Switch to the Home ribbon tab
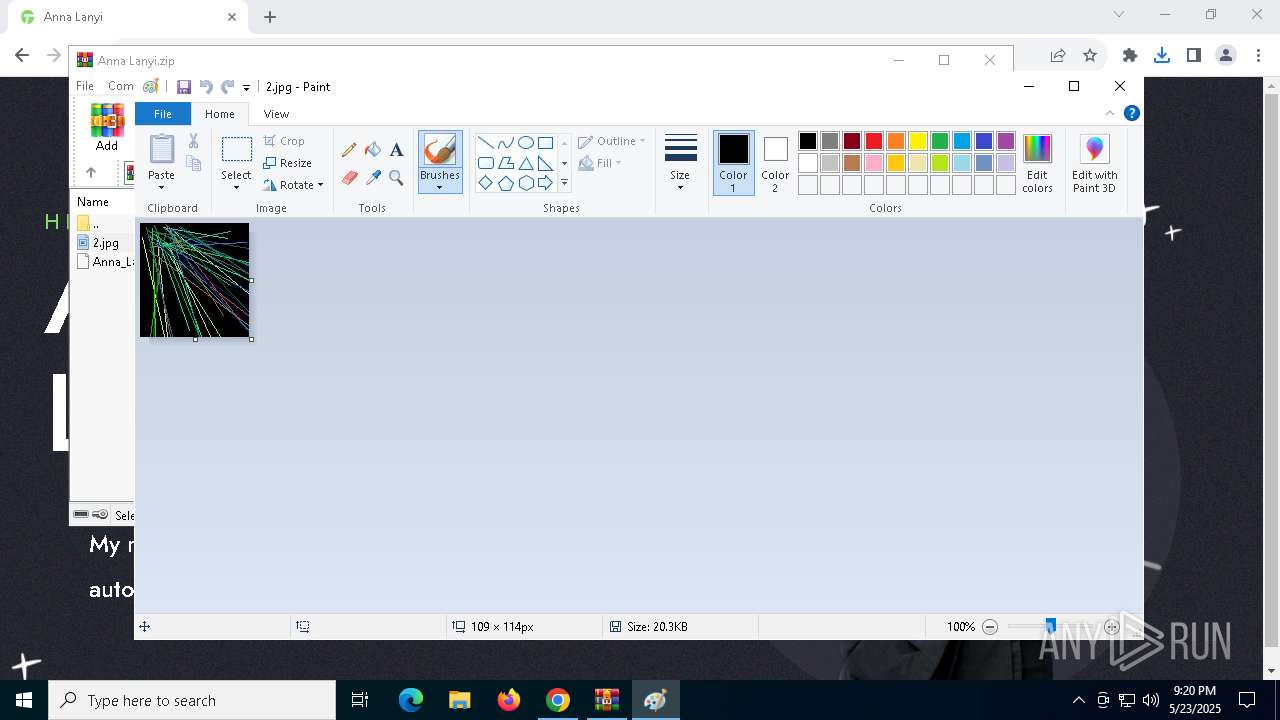Screen dimensions: 1280x720 coord(220,114)
